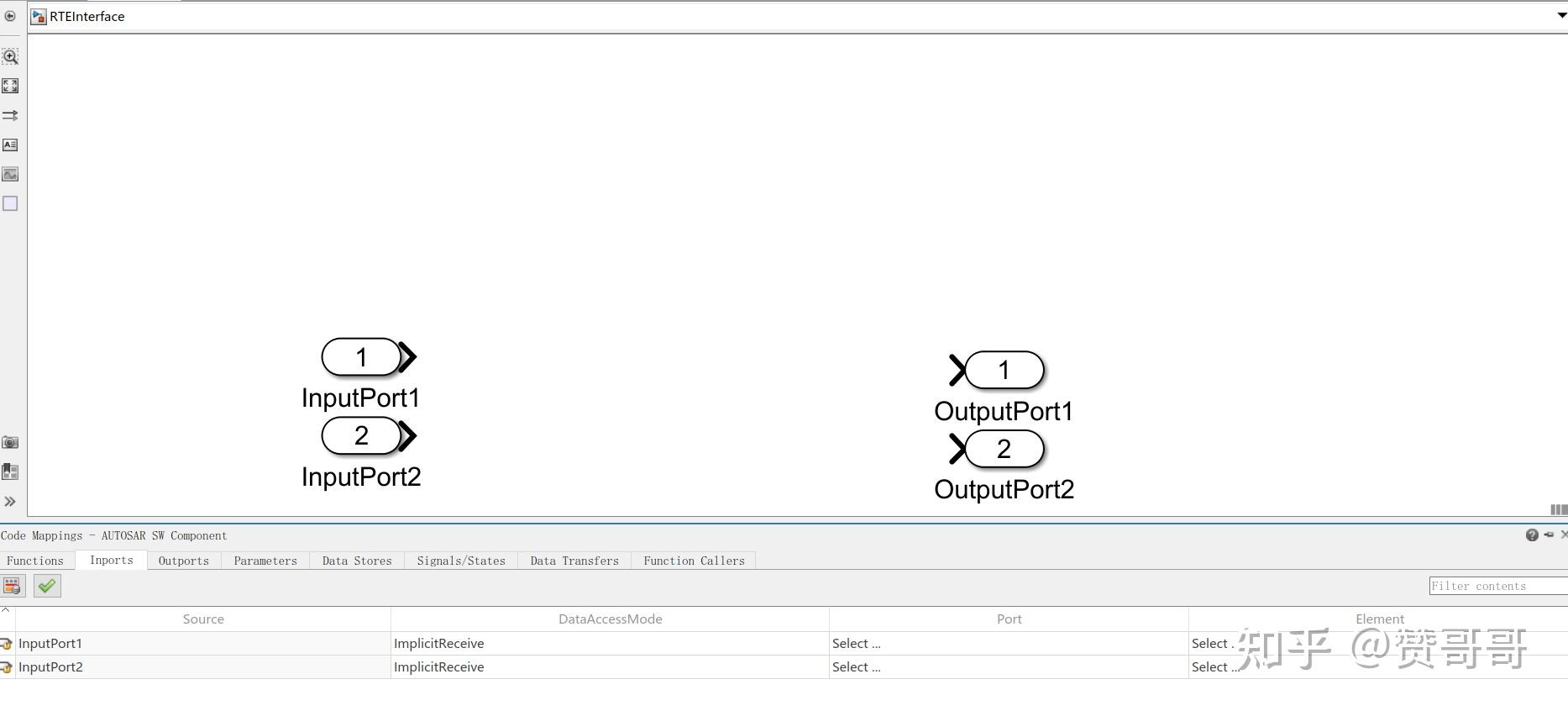Toggle the sample time legend arrows icon
Viewport: 1568px width, 711px height.
(10, 115)
